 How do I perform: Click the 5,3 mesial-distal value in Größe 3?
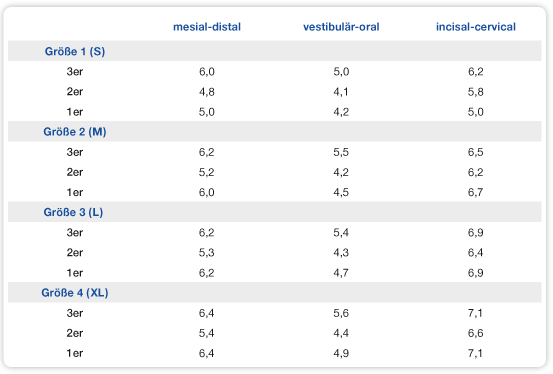click(207, 253)
